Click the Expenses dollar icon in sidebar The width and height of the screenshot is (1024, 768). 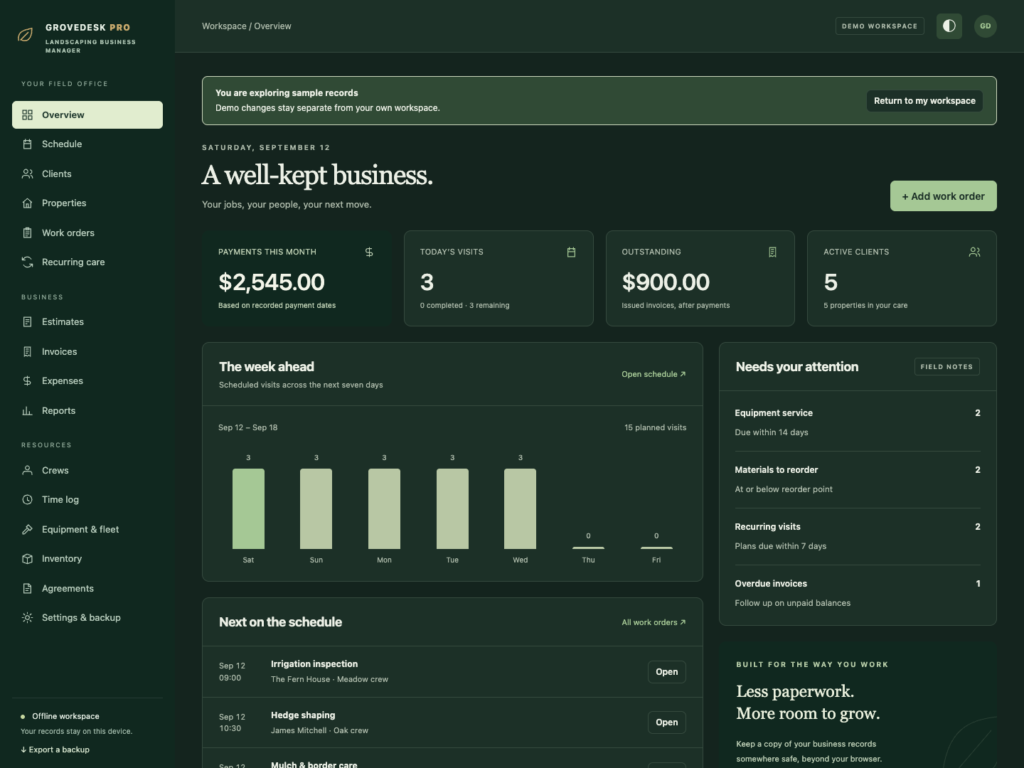coord(27,381)
